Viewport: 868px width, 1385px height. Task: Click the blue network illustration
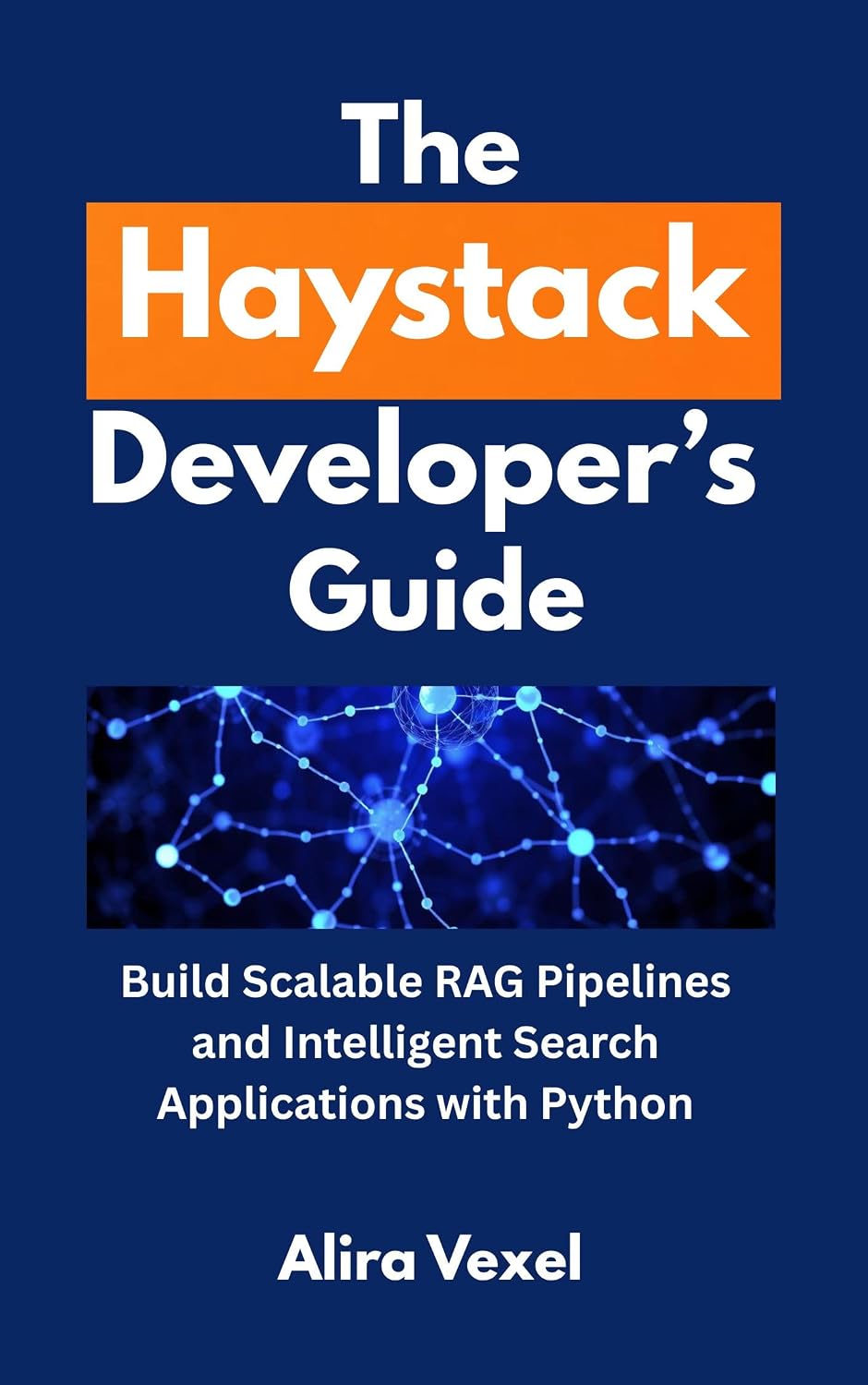coord(431,807)
